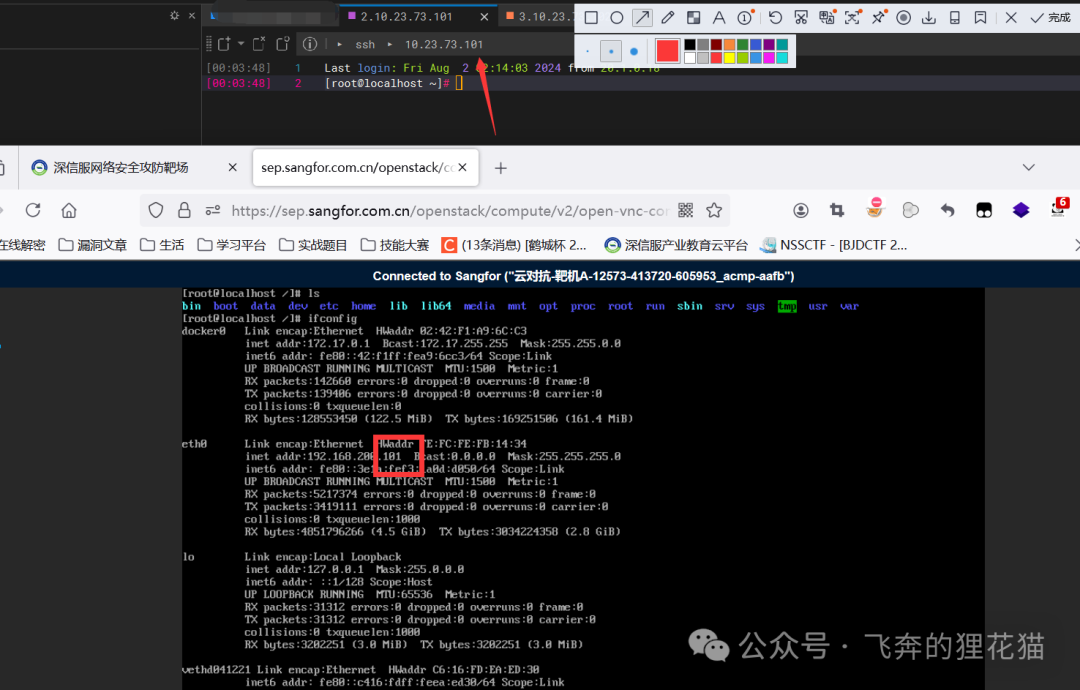Select the arrow annotation tool
The height and width of the screenshot is (690, 1080).
coord(642,18)
